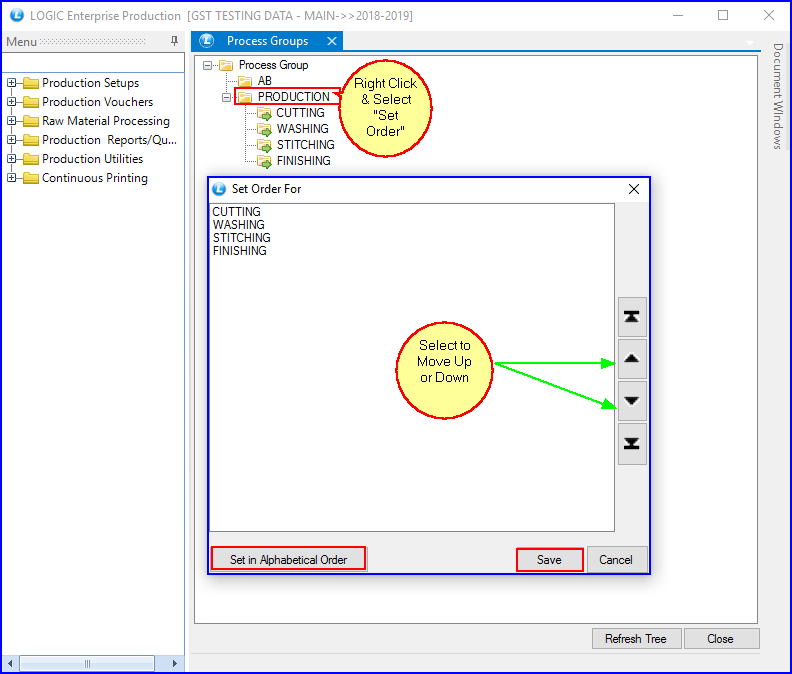Close the Process Groups tab
Image resolution: width=792 pixels, height=674 pixels.
click(332, 41)
